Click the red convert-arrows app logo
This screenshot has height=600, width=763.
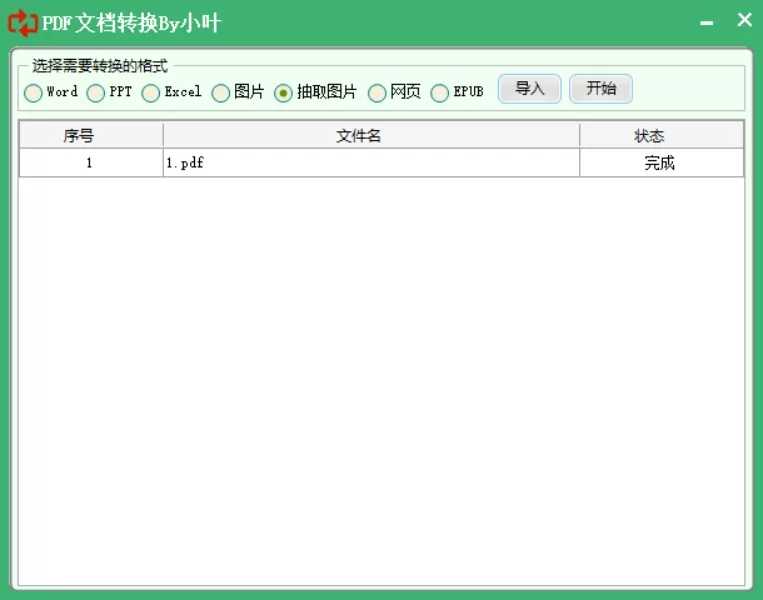point(22,23)
